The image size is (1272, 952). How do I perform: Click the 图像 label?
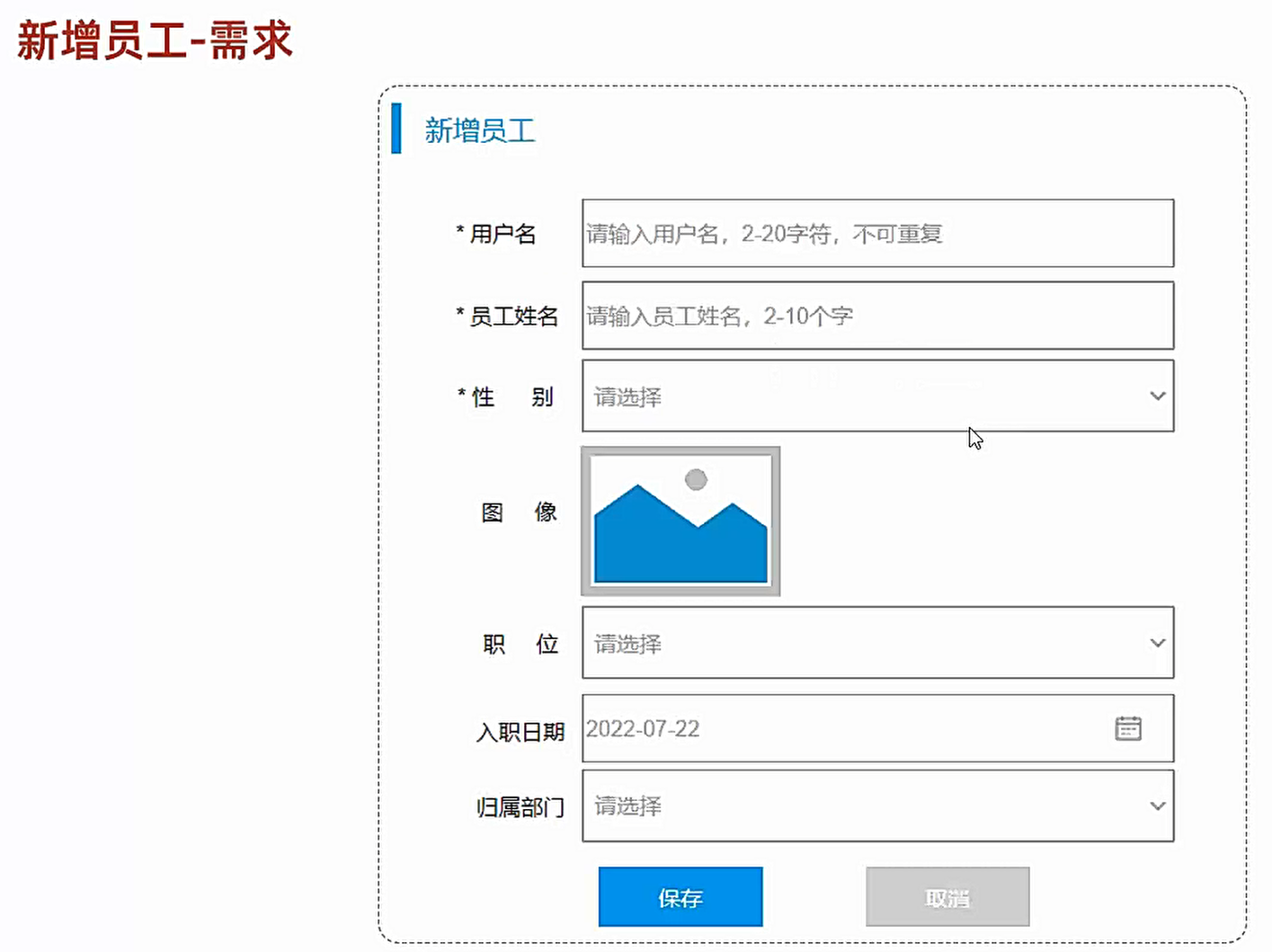click(520, 512)
